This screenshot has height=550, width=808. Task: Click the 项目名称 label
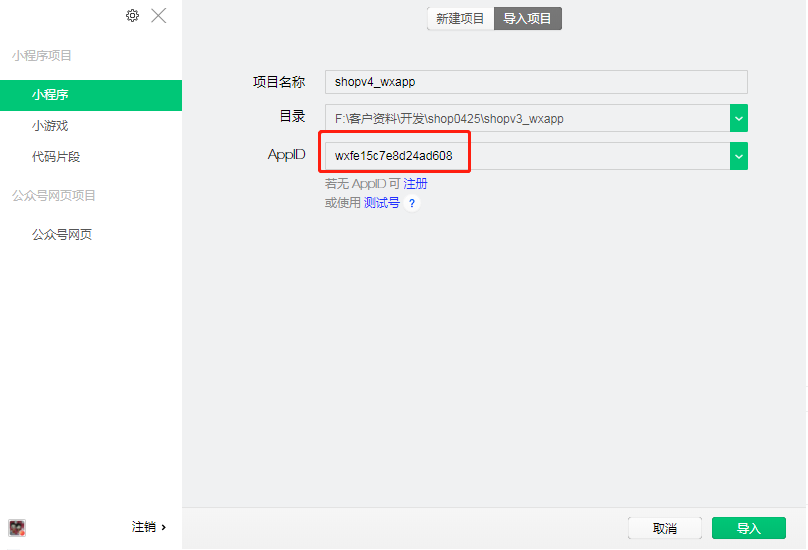279,82
